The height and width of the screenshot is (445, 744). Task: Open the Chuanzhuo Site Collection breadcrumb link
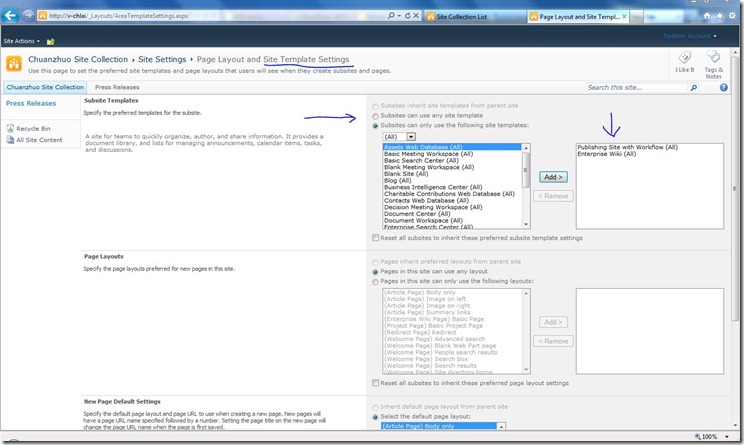[x=78, y=59]
